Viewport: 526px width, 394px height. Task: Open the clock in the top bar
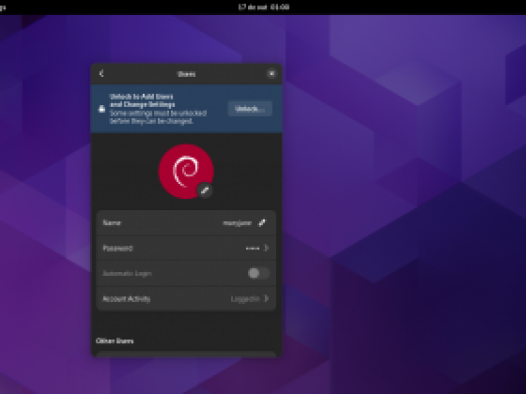tap(264, 7)
